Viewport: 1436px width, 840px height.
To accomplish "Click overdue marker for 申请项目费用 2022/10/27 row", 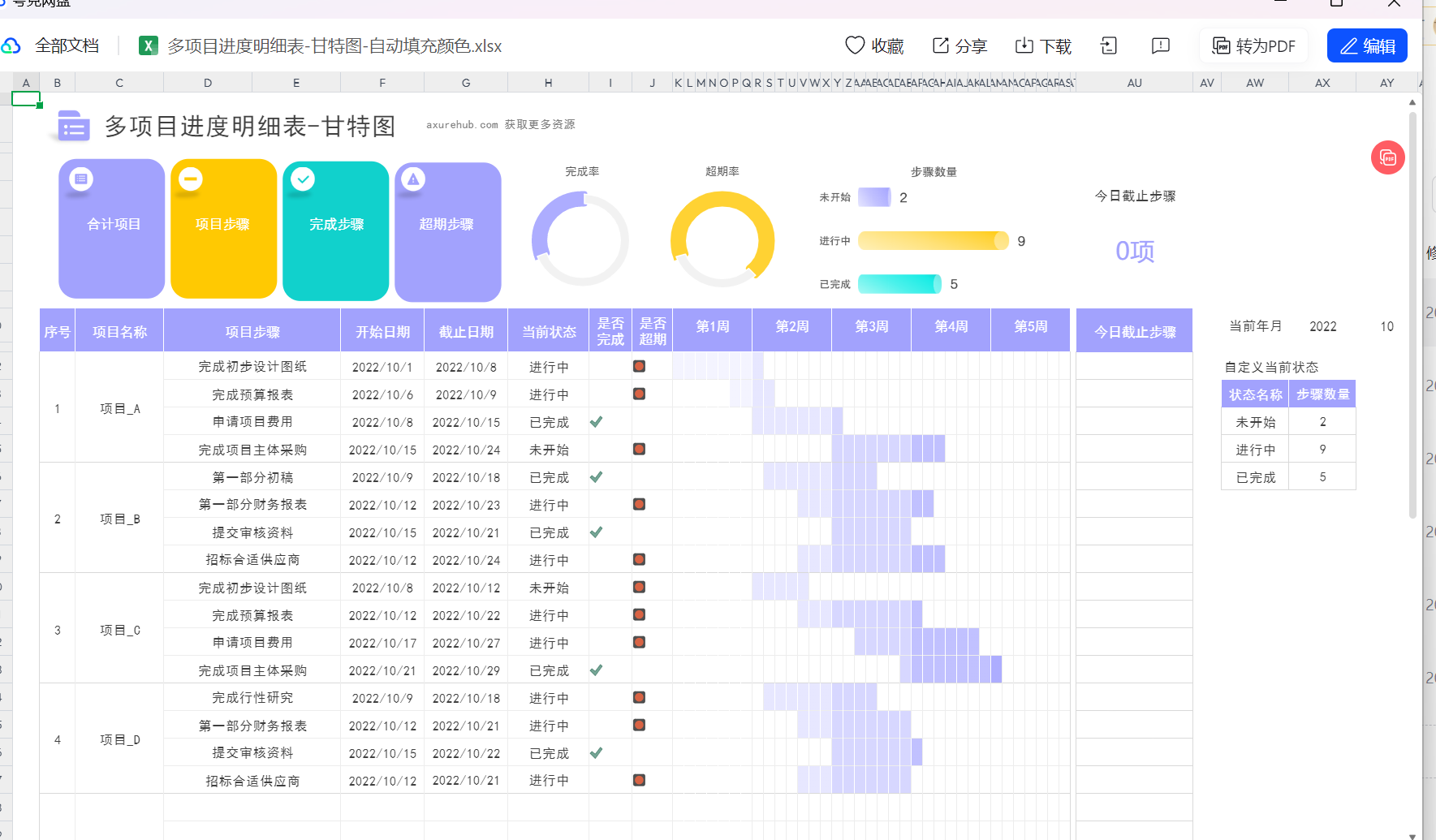I will (640, 642).
